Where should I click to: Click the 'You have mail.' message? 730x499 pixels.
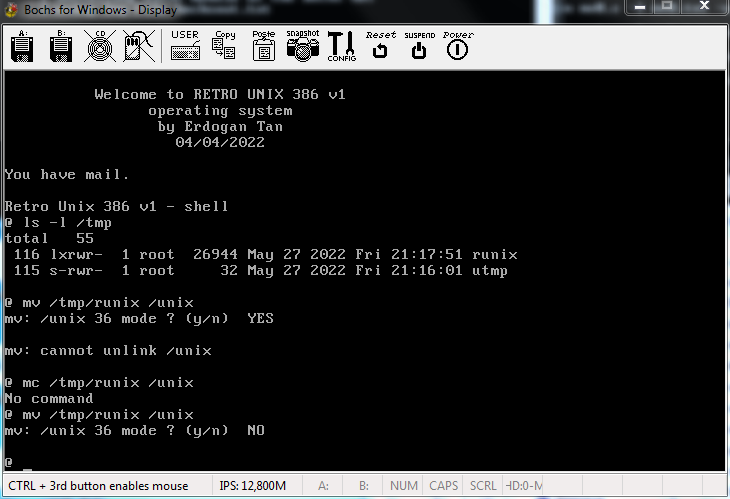click(67, 175)
